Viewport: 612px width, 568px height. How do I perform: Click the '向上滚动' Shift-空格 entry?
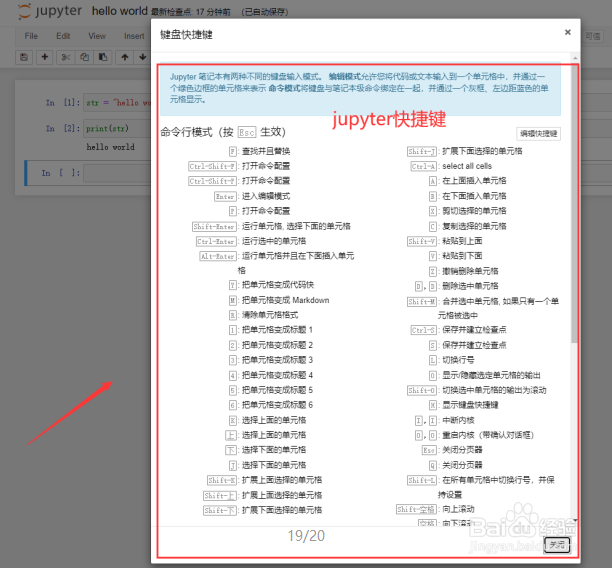[435, 509]
